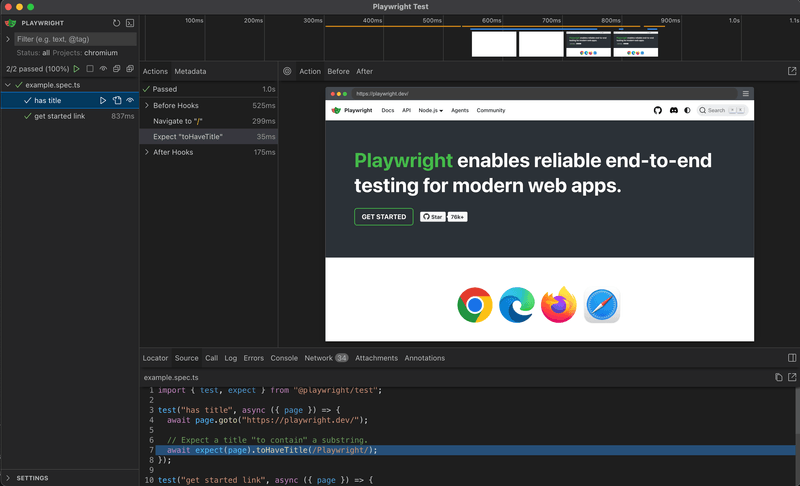The image size is (800, 486).
Task: Stop the test run square icon
Action: click(x=90, y=68)
